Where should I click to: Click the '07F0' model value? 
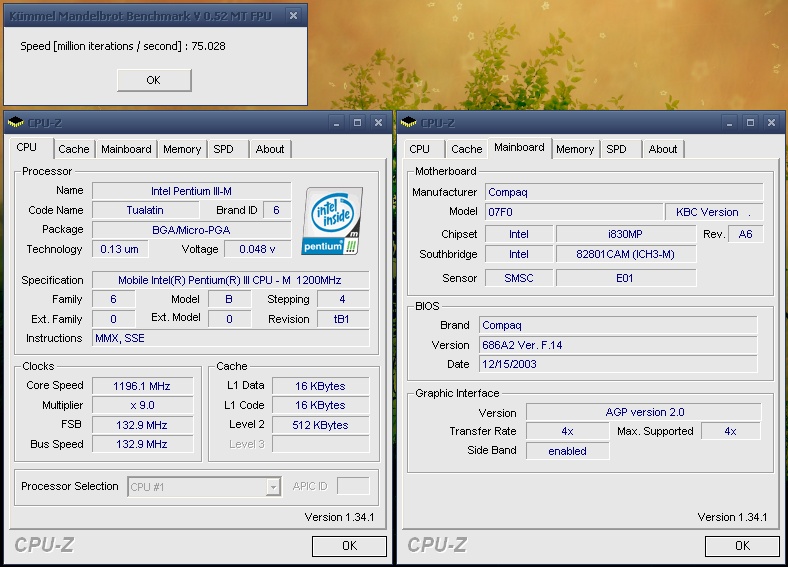[574, 212]
